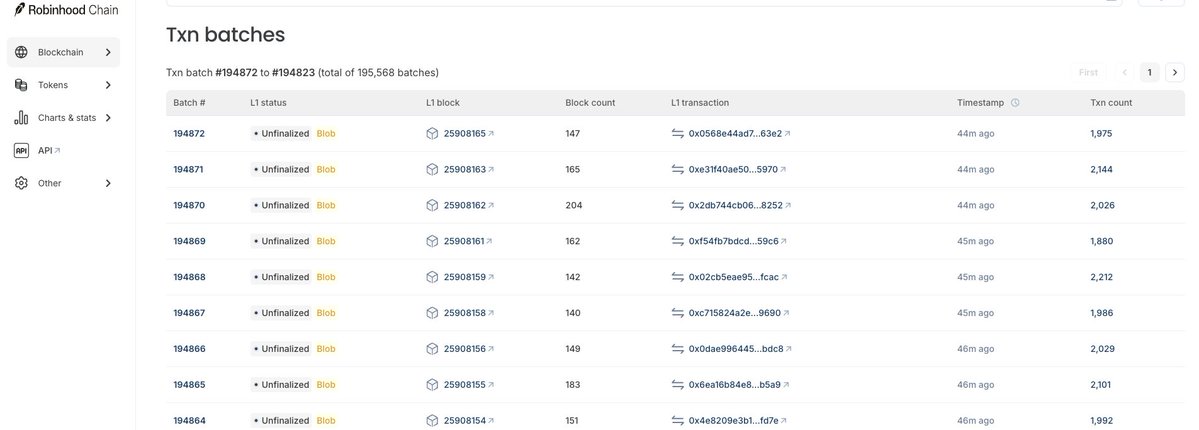Open batch 194871
This screenshot has height=430, width=1199.
(x=188, y=169)
